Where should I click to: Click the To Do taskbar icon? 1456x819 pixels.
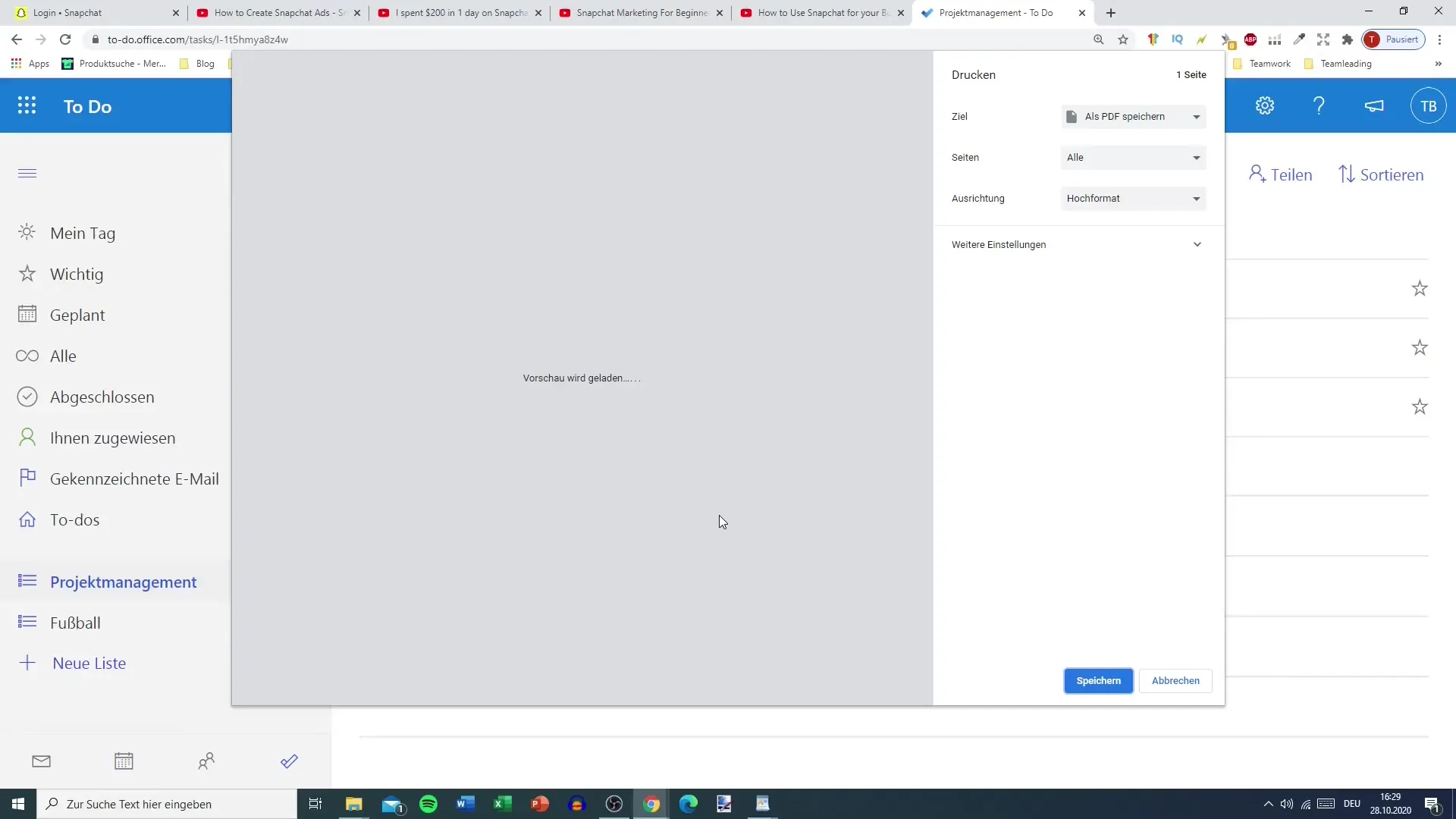click(x=290, y=763)
